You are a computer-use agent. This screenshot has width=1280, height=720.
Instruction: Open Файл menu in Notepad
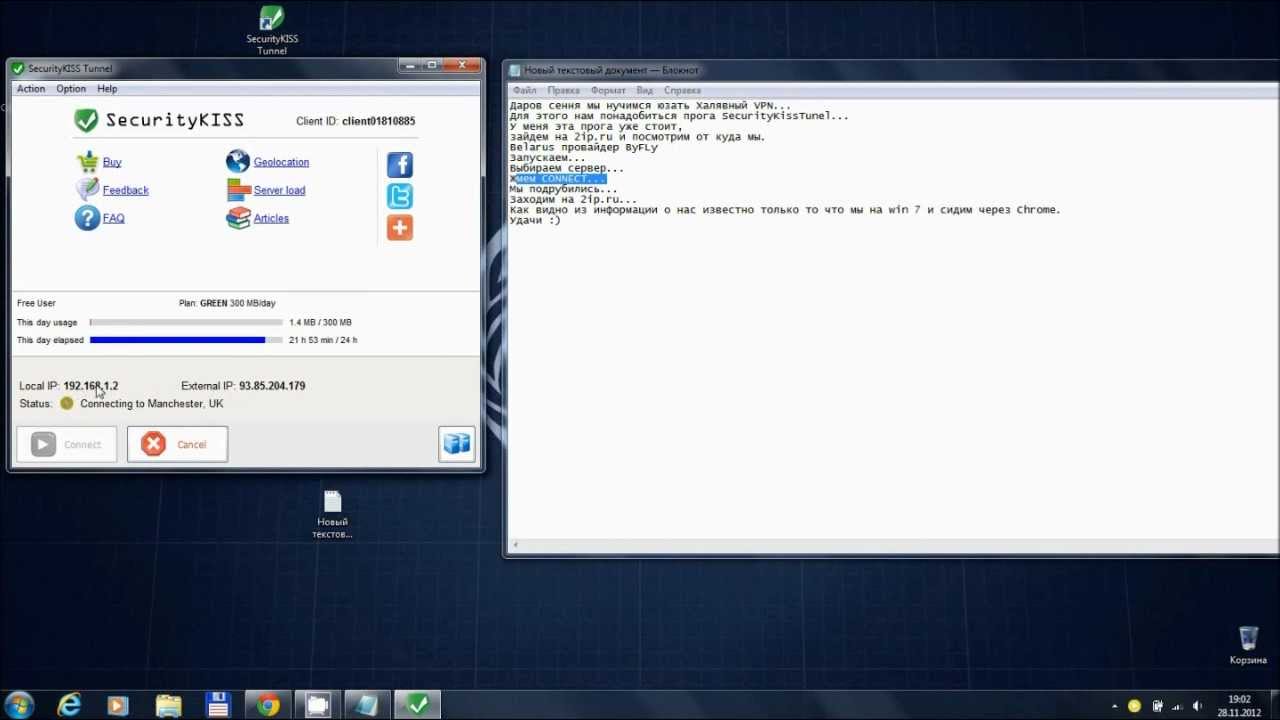click(524, 90)
